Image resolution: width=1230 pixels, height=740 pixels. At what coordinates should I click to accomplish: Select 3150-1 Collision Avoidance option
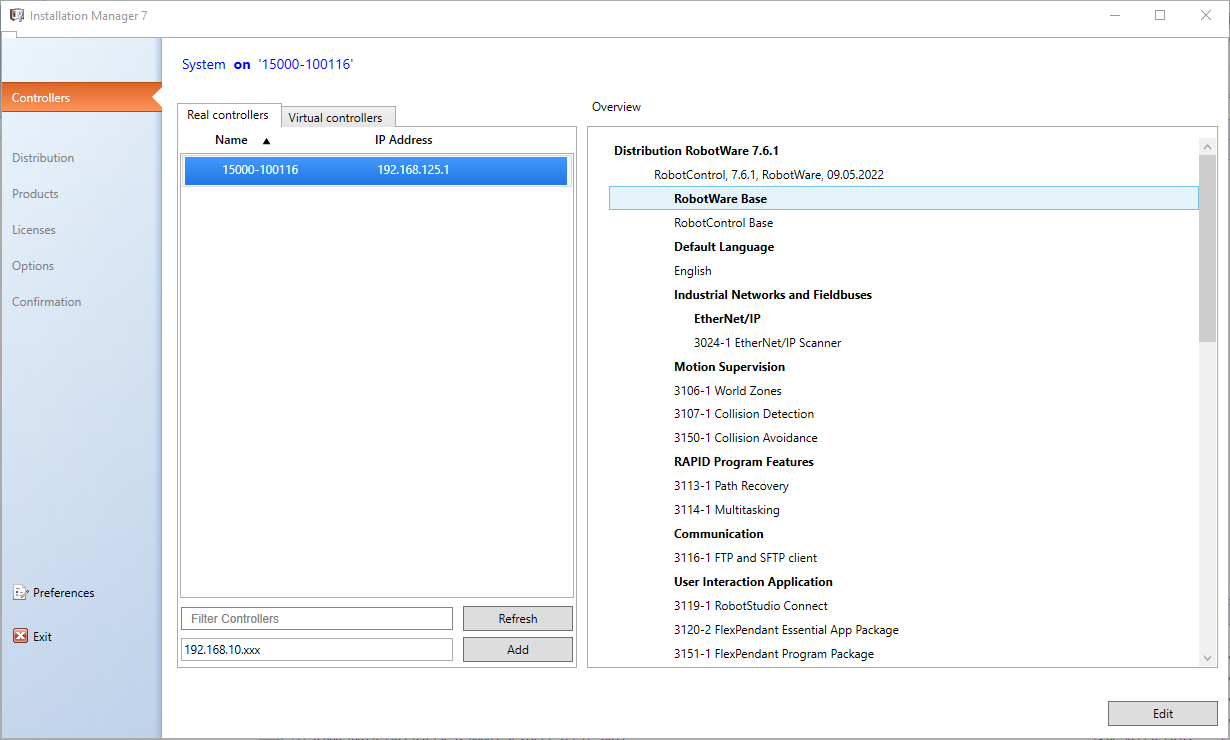click(746, 438)
